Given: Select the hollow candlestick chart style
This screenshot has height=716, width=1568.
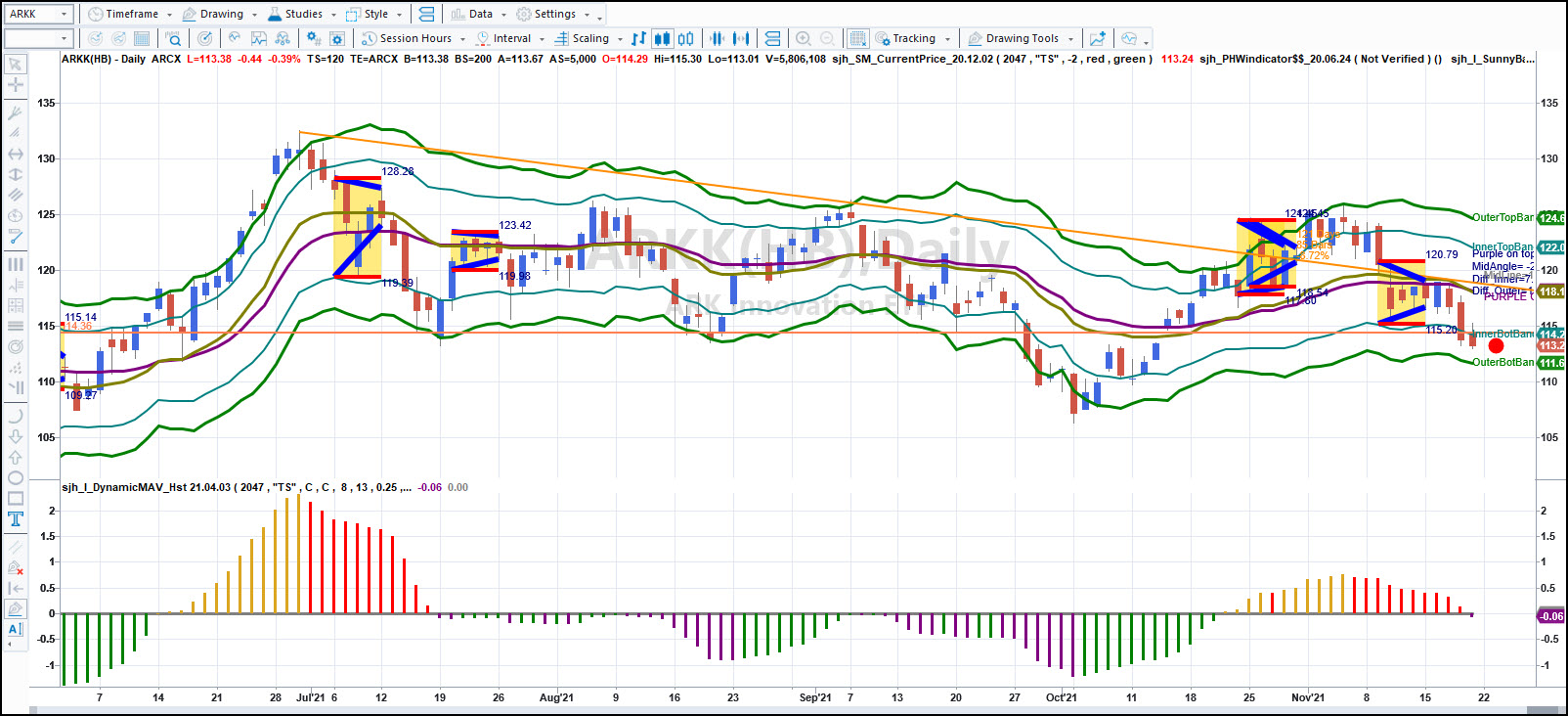Looking at the screenshot, I should click(686, 38).
